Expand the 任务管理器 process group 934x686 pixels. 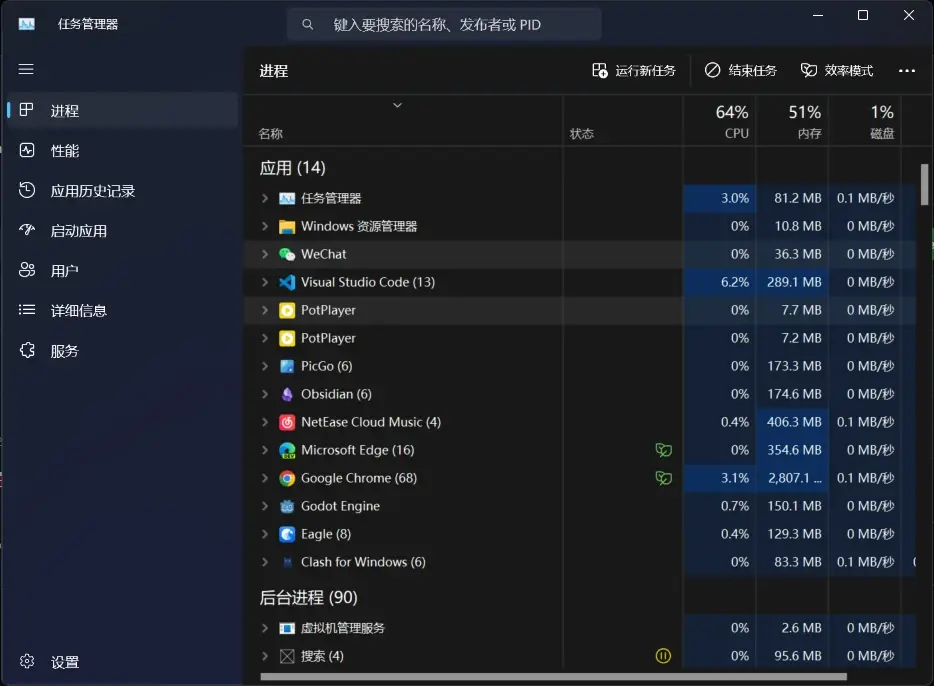pos(265,198)
